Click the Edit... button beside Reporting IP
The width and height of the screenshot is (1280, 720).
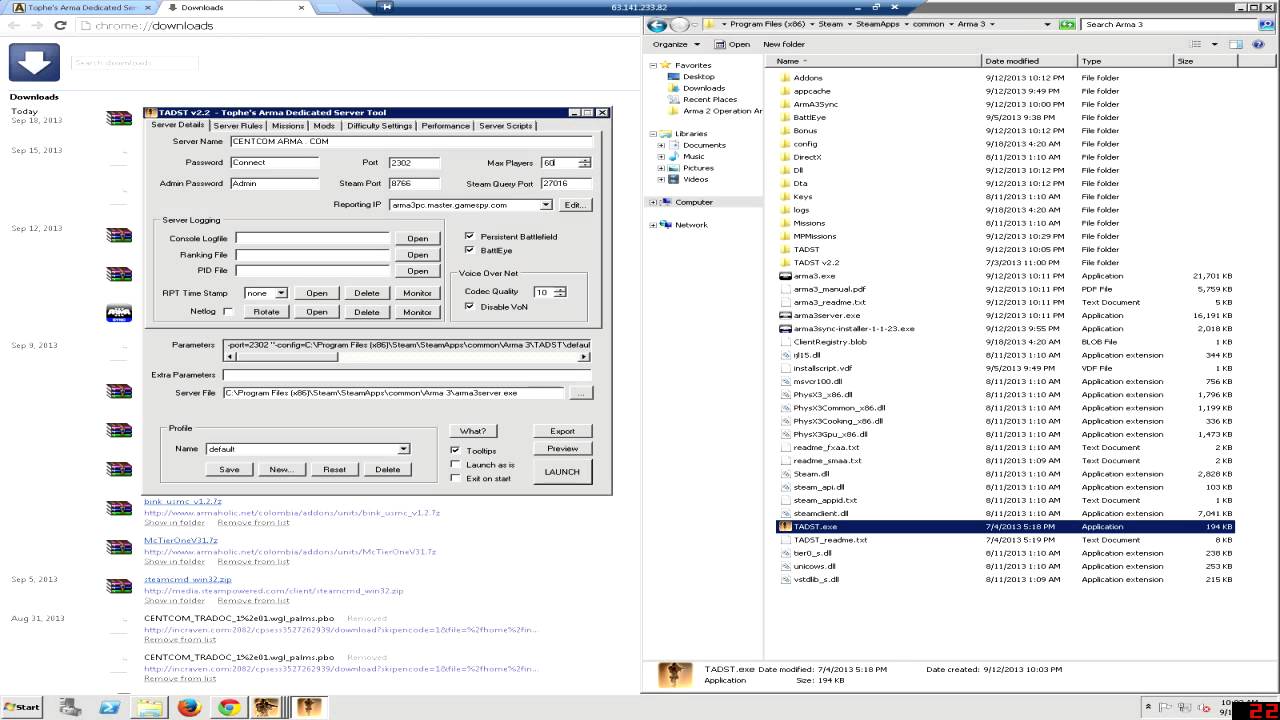pyautogui.click(x=574, y=205)
